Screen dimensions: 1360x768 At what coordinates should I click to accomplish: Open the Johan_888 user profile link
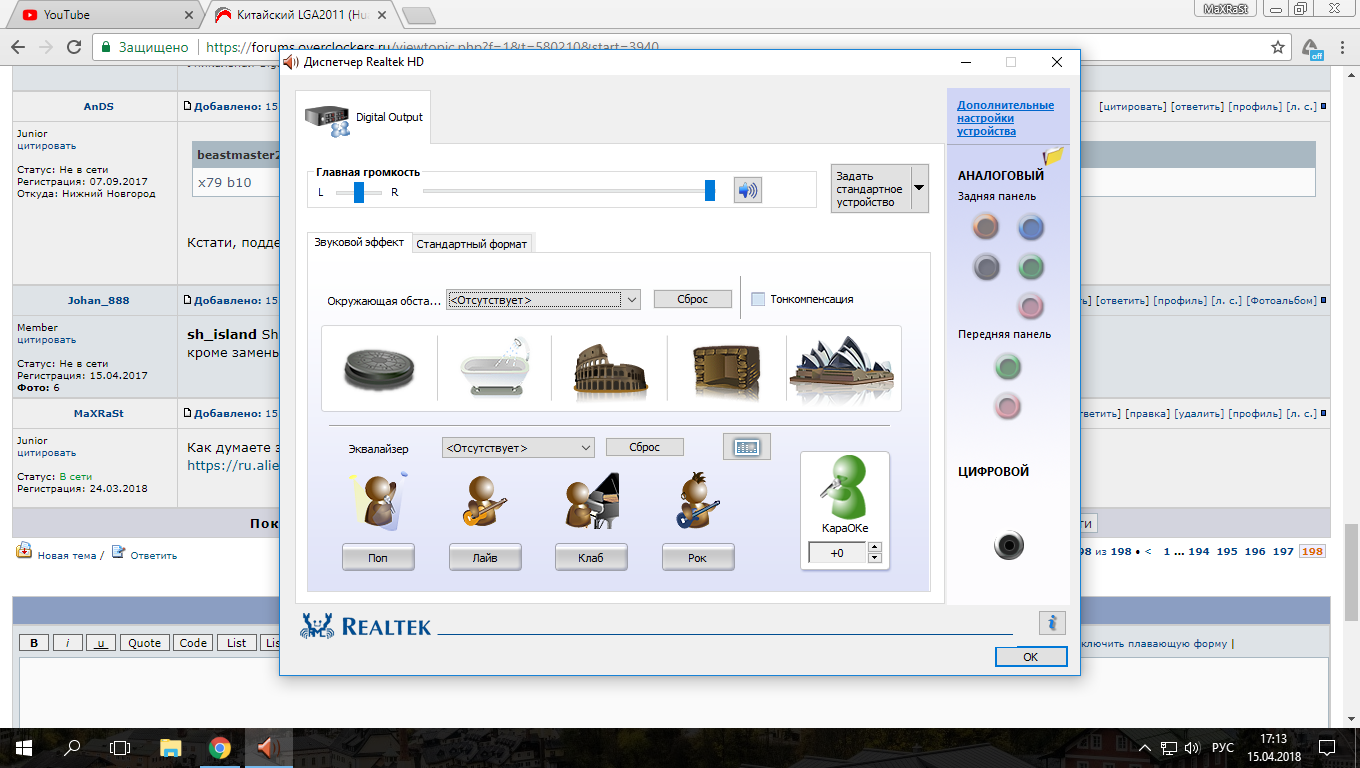pos(98,300)
